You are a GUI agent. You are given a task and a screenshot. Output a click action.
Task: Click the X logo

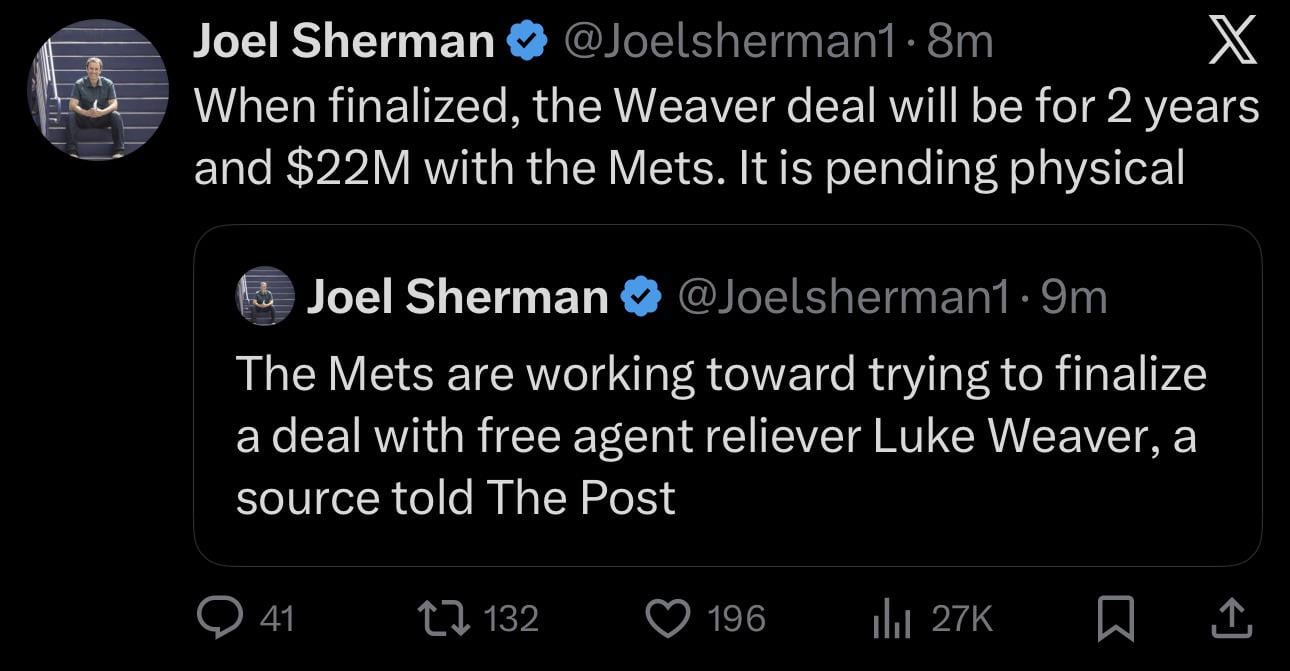click(1235, 40)
